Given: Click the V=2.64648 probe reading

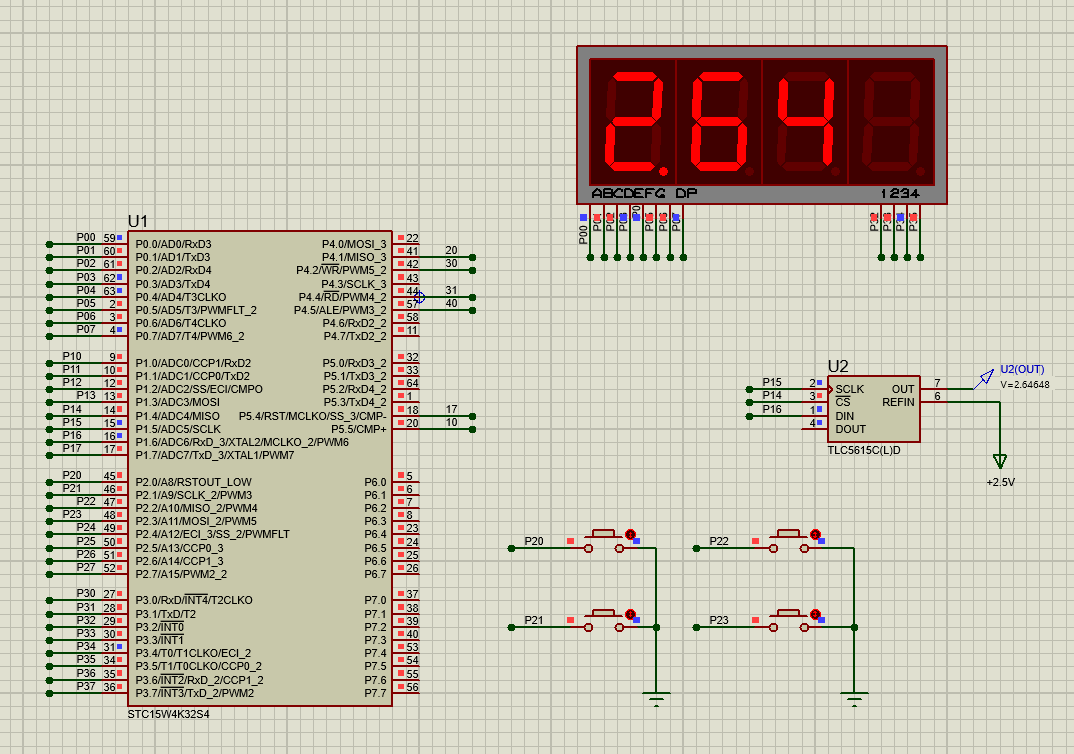Looking at the screenshot, I should click(1025, 385).
